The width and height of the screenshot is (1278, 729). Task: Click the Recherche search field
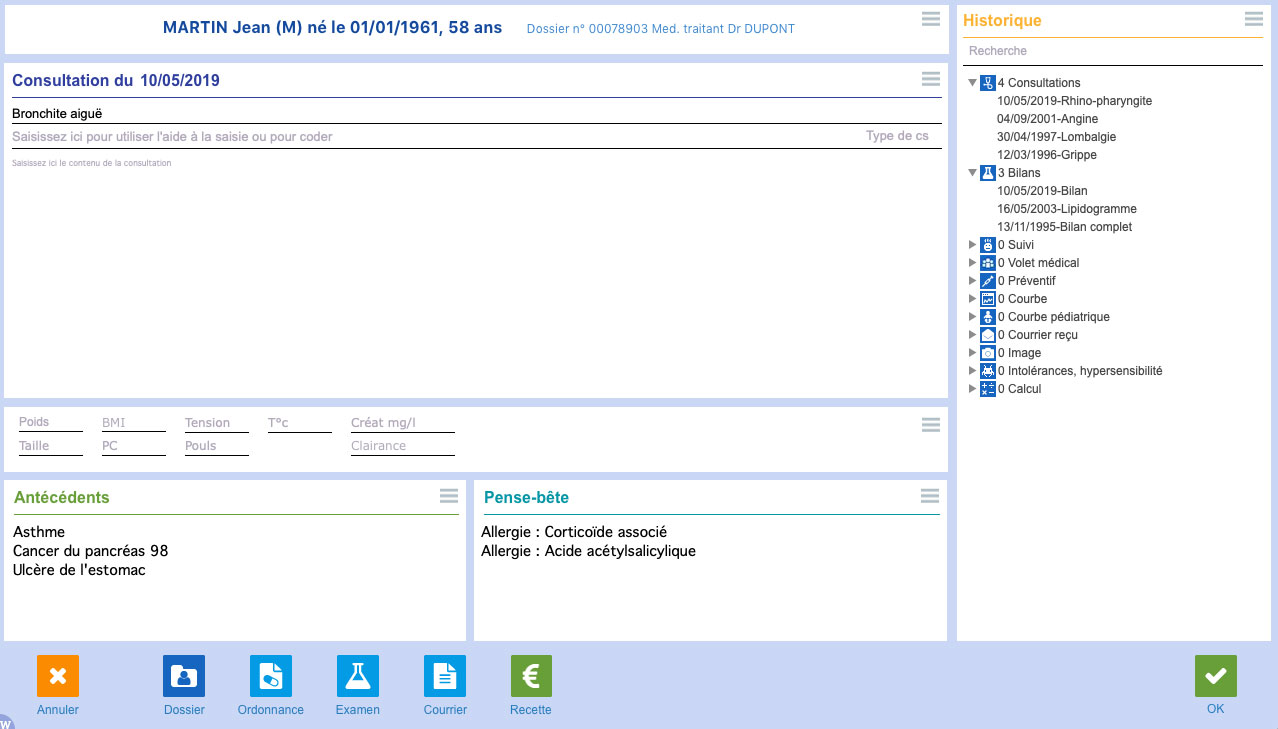tap(1110, 51)
